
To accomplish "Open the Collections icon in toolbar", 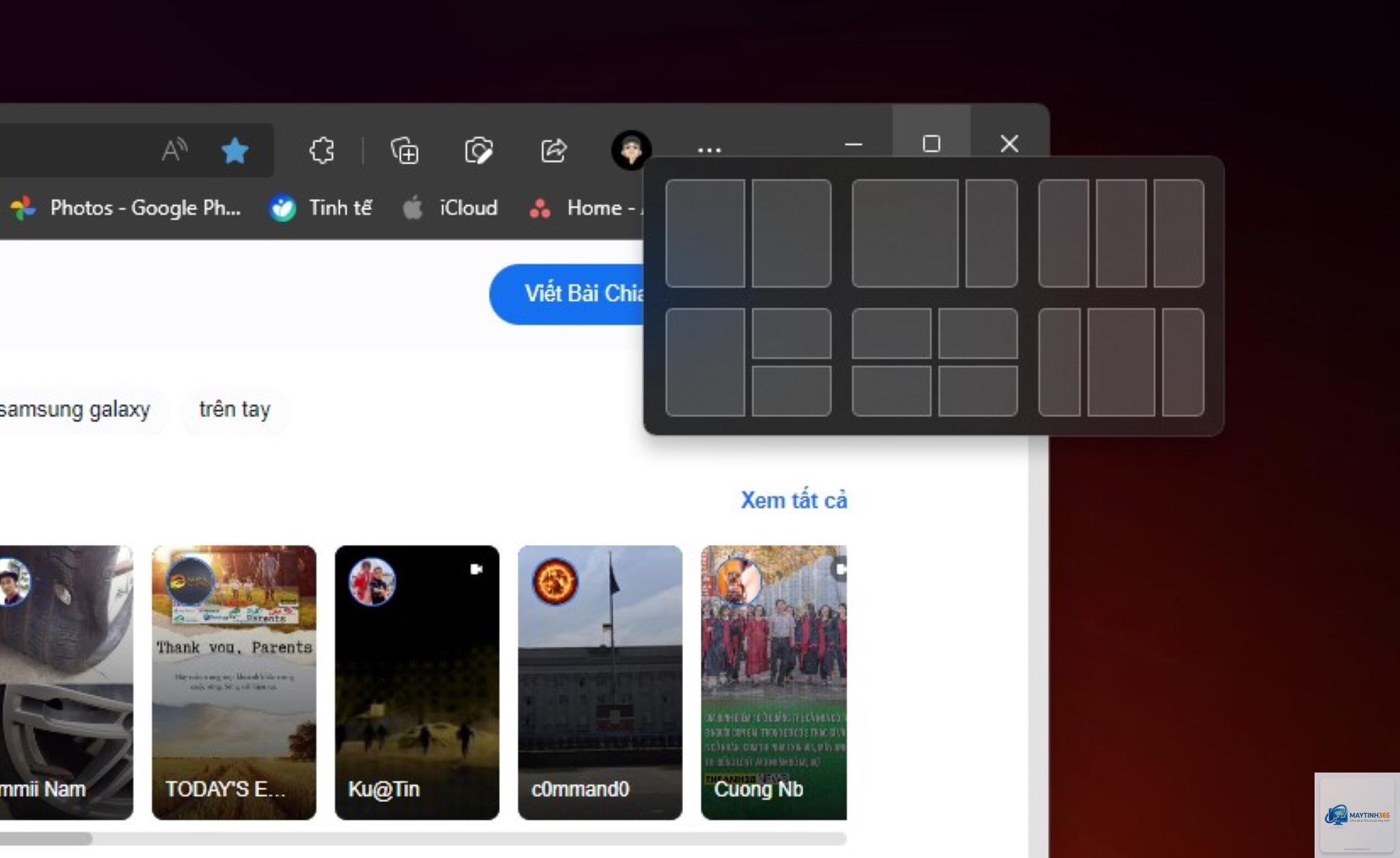I will pos(405,150).
